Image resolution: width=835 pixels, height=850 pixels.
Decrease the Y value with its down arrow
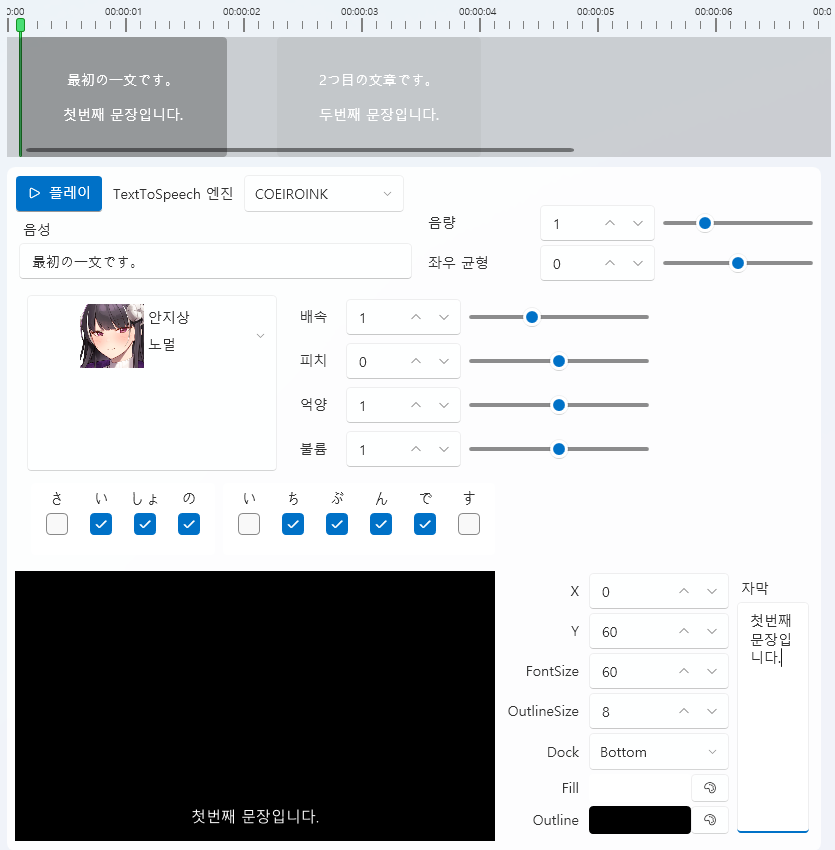click(712, 637)
